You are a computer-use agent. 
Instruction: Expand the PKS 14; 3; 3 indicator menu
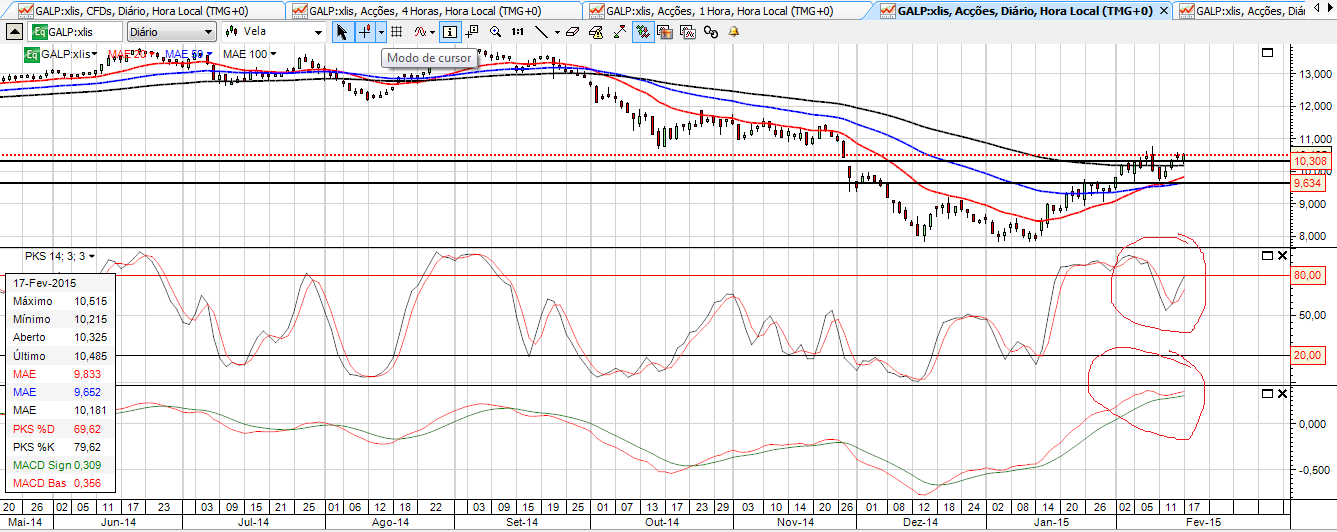pyautogui.click(x=92, y=256)
